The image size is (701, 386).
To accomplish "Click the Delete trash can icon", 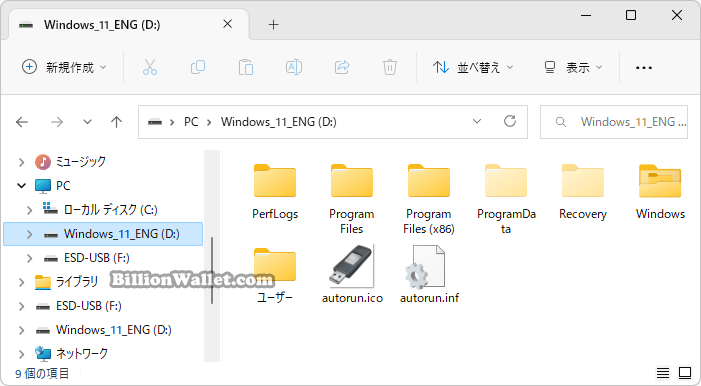I will [x=390, y=67].
